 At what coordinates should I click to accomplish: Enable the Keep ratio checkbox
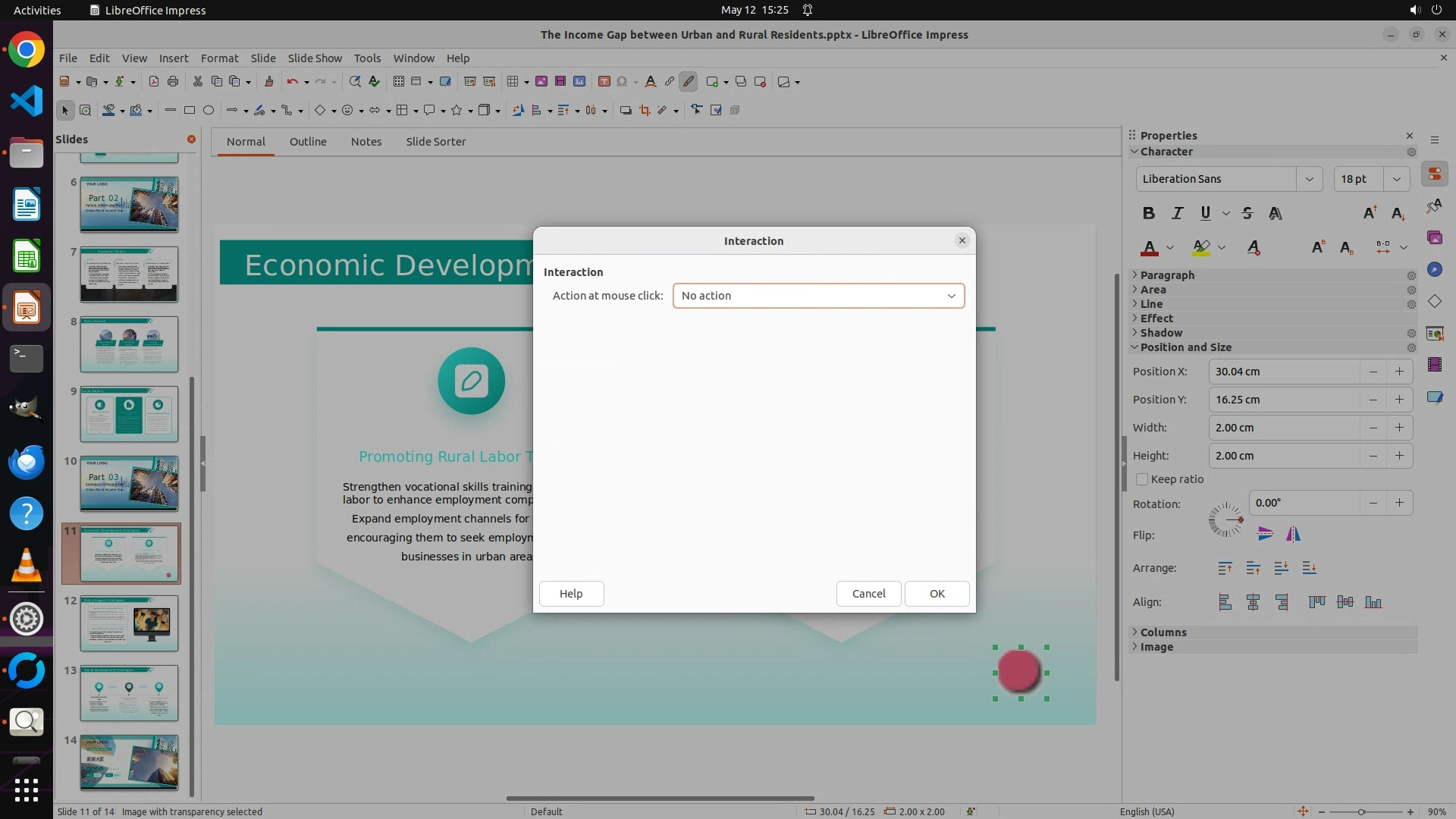pos(1142,479)
